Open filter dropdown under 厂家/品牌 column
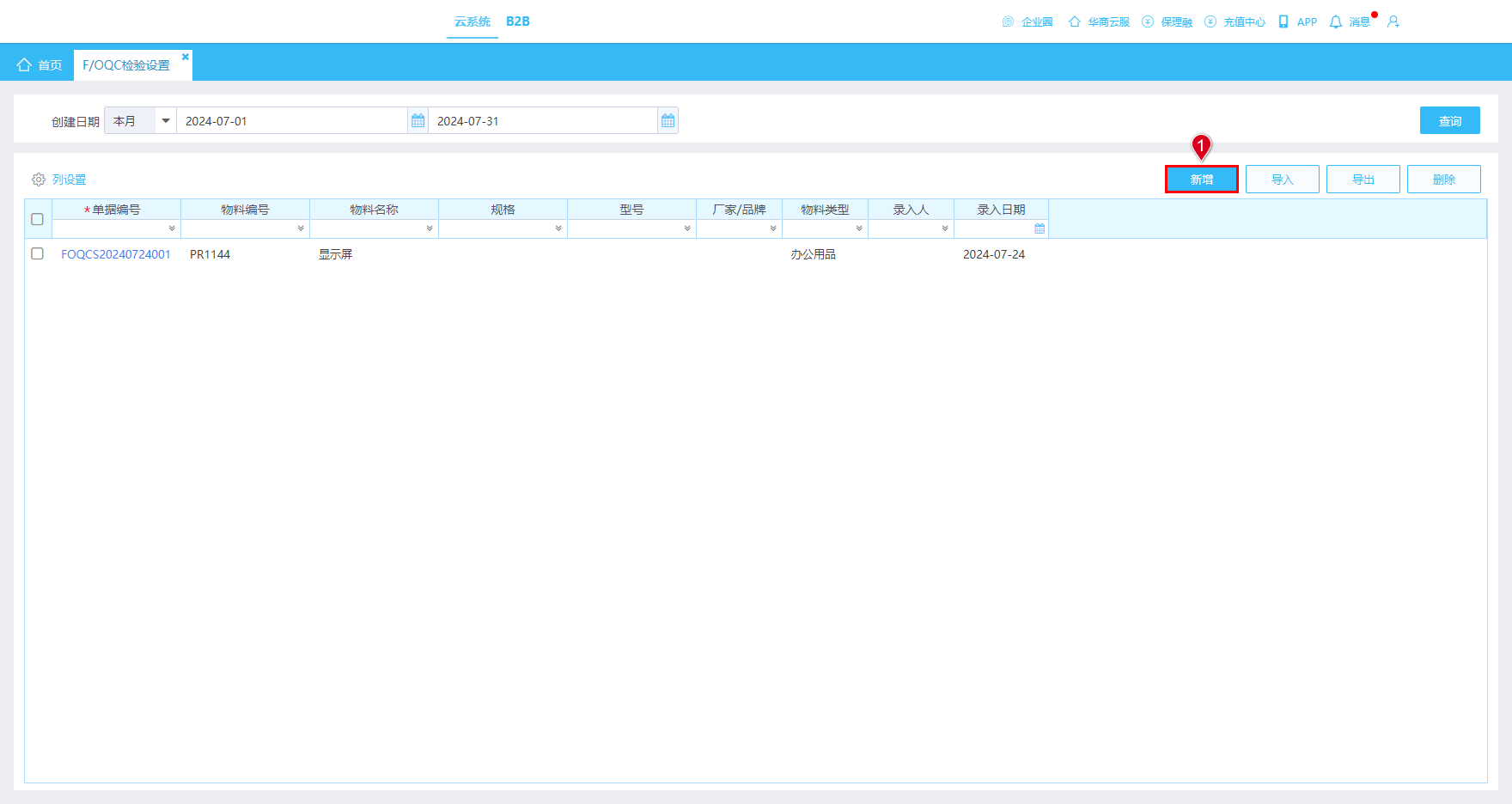Image resolution: width=1512 pixels, height=804 pixels. [773, 228]
